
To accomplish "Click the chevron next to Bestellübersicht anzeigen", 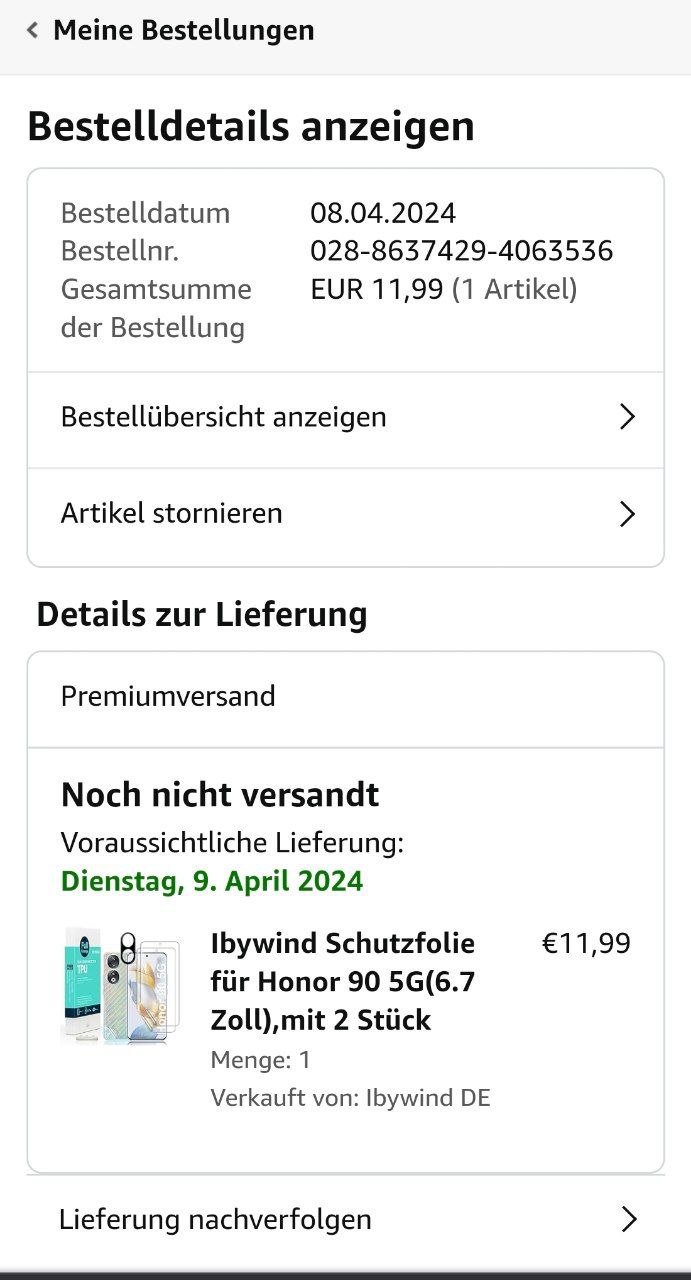I will [627, 417].
